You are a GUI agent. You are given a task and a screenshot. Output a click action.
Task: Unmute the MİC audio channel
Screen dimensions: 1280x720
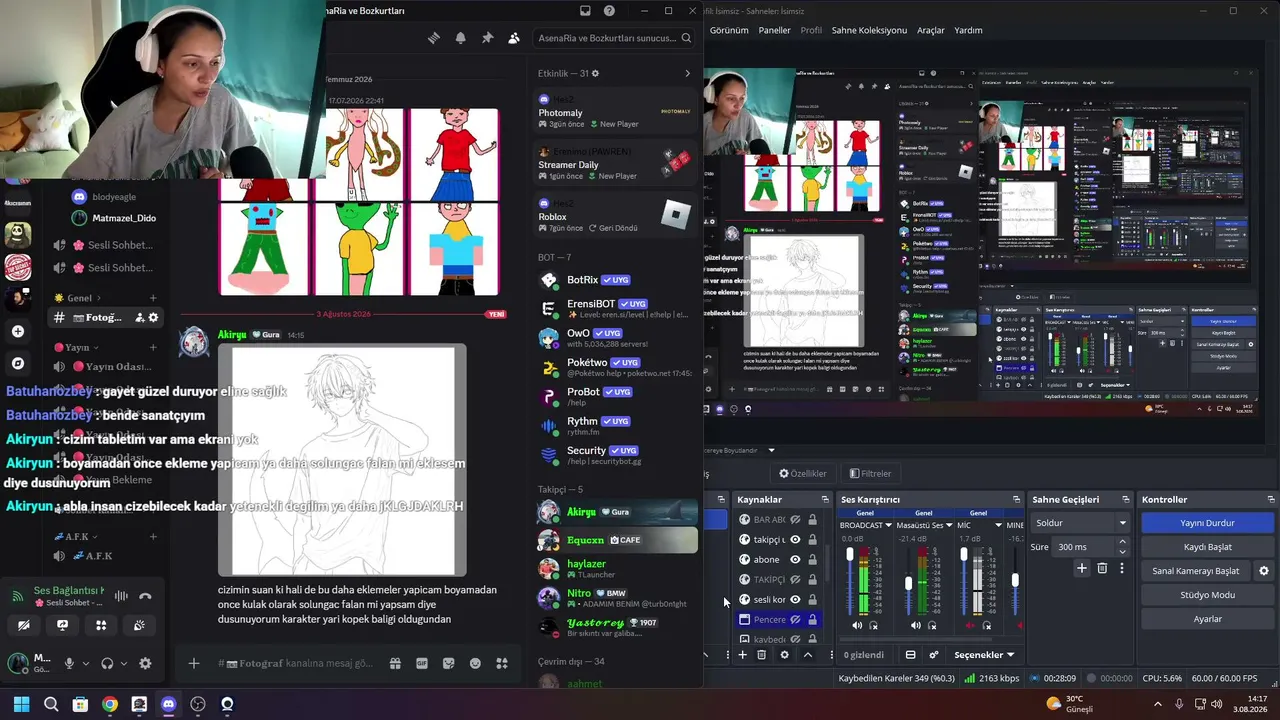point(970,626)
